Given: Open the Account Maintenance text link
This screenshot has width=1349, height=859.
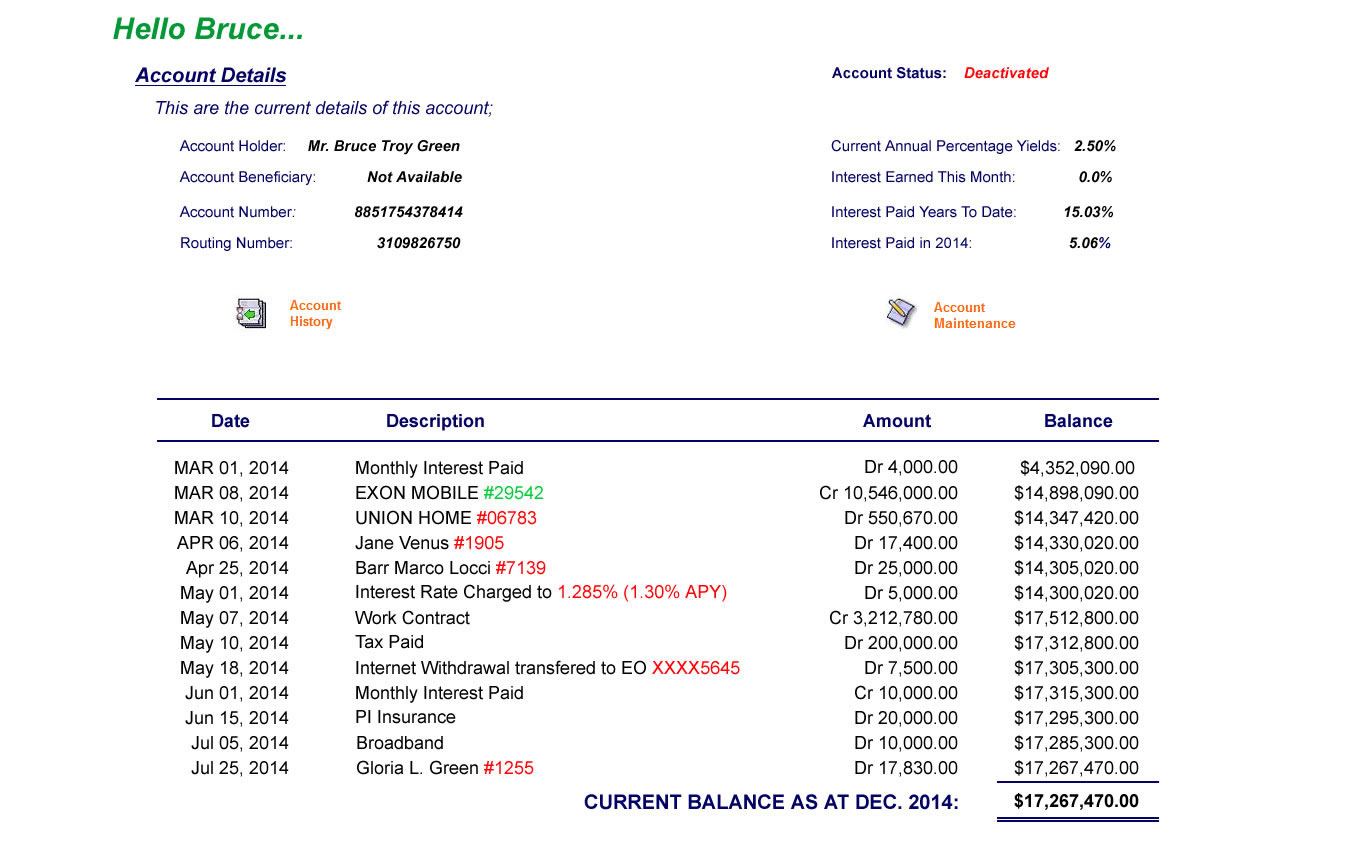Looking at the screenshot, I should (973, 316).
